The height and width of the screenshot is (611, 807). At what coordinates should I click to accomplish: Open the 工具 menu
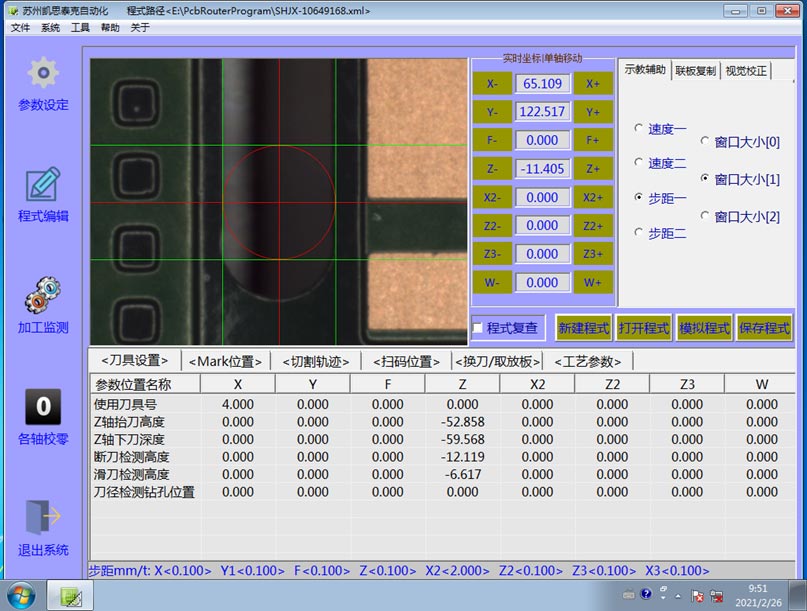pyautogui.click(x=80, y=27)
